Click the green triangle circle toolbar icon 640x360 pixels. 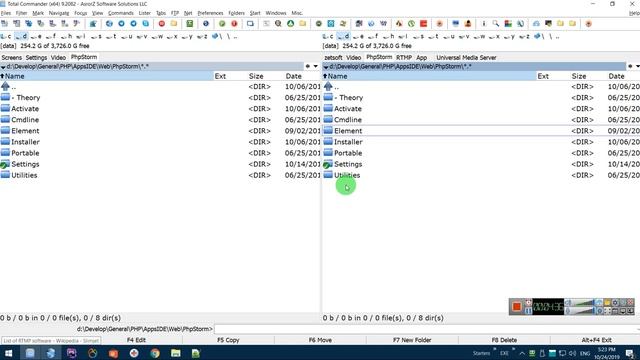291,24
